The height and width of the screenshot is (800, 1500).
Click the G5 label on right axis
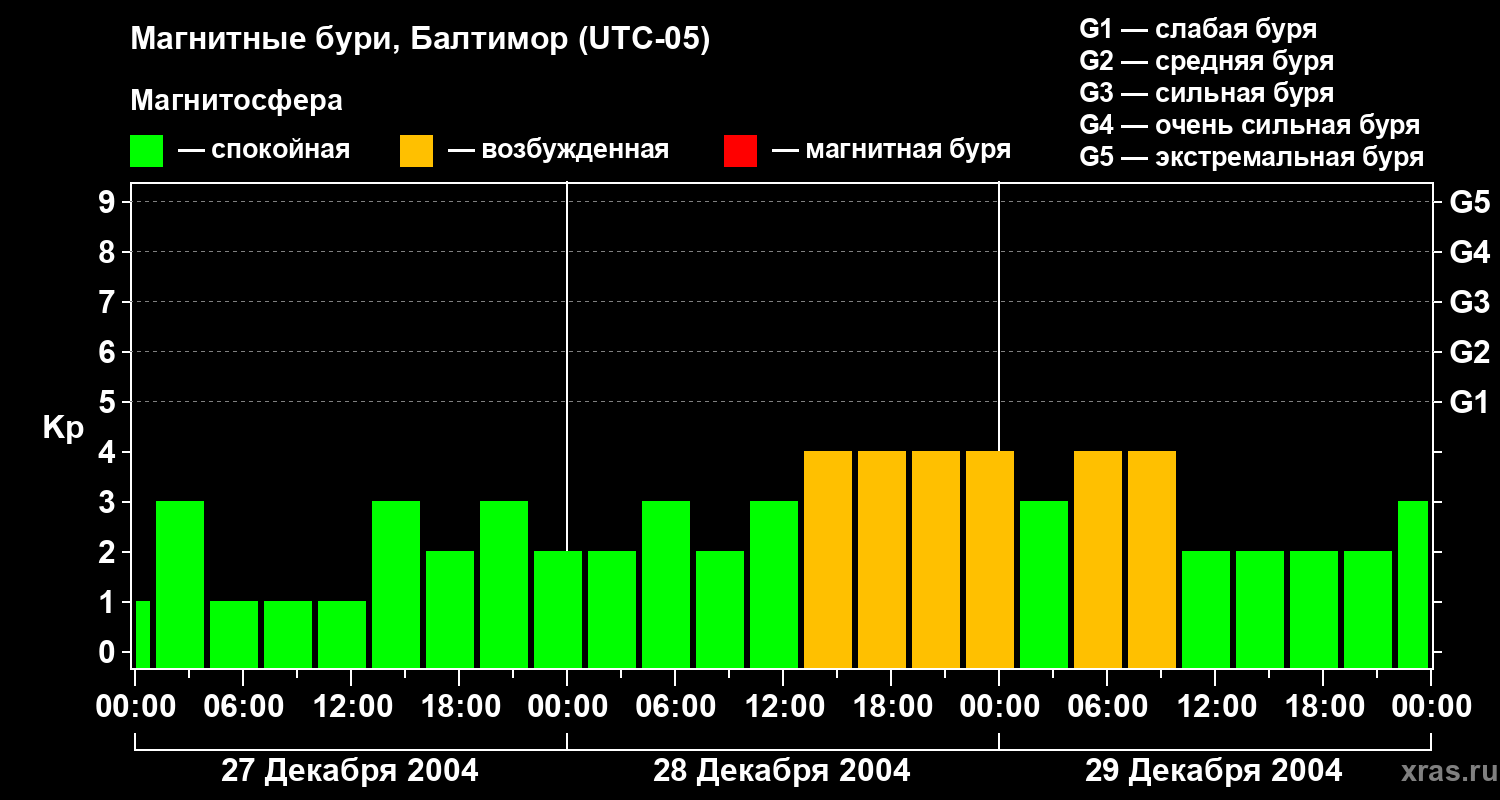(x=1469, y=202)
